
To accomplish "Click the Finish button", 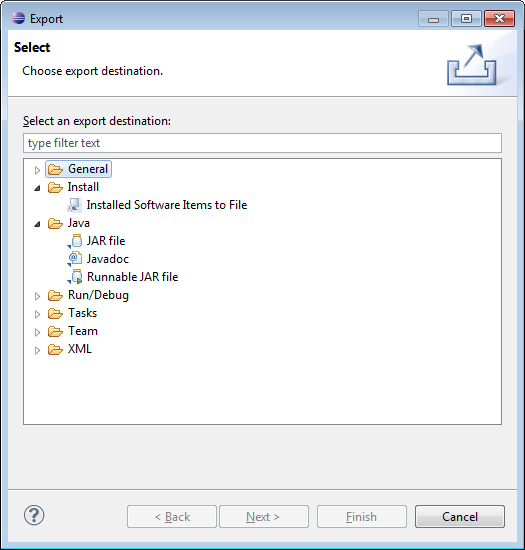I will click(362, 516).
